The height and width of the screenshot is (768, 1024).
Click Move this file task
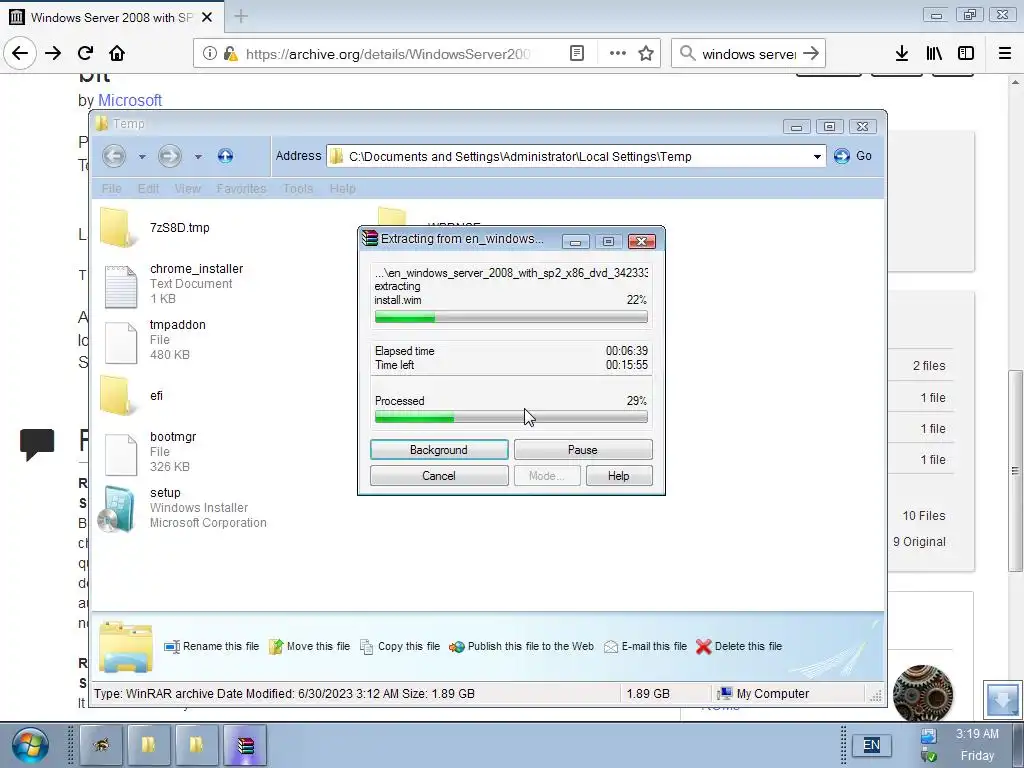click(x=310, y=647)
